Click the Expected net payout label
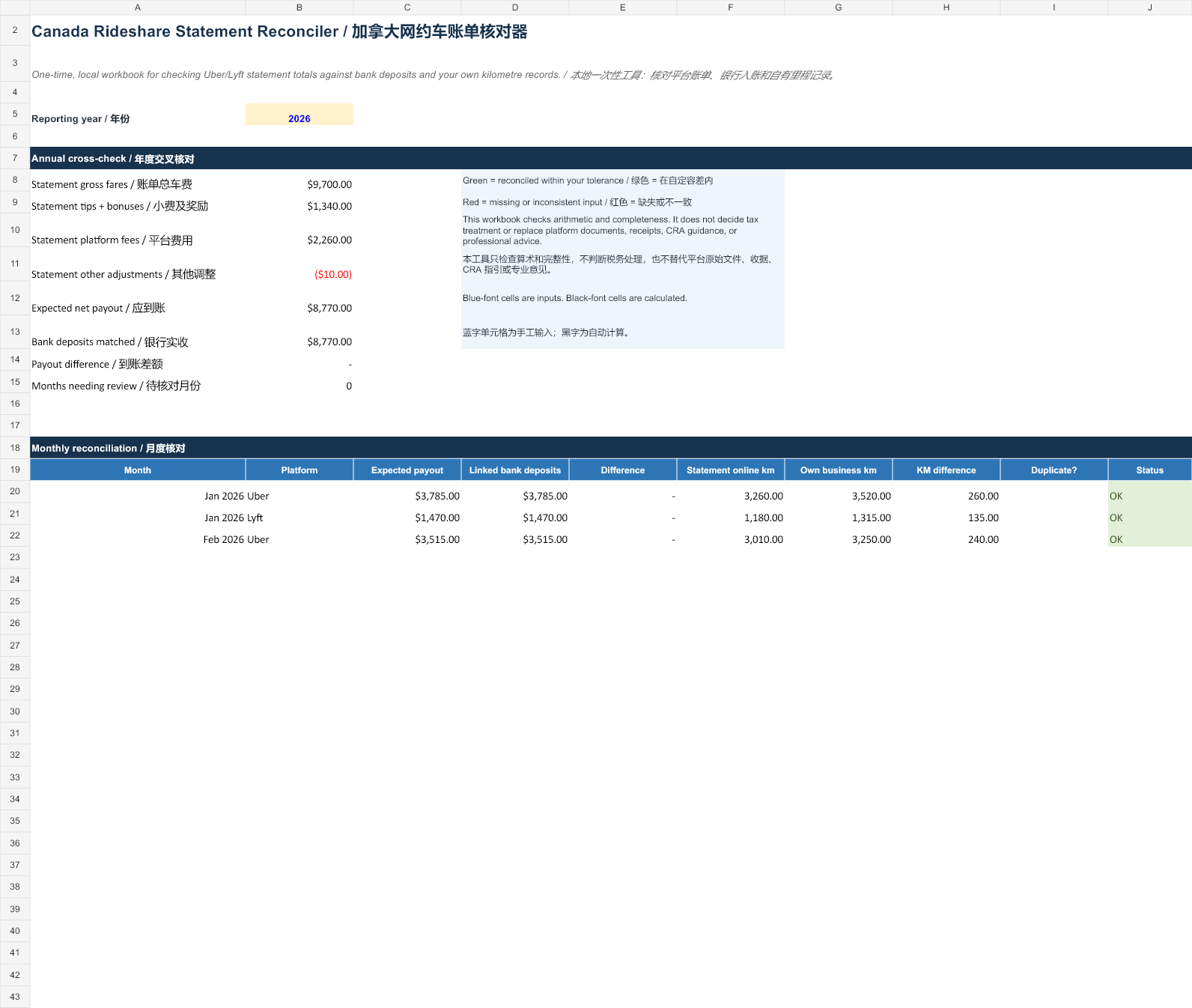This screenshot has width=1192, height=1008. (x=98, y=308)
